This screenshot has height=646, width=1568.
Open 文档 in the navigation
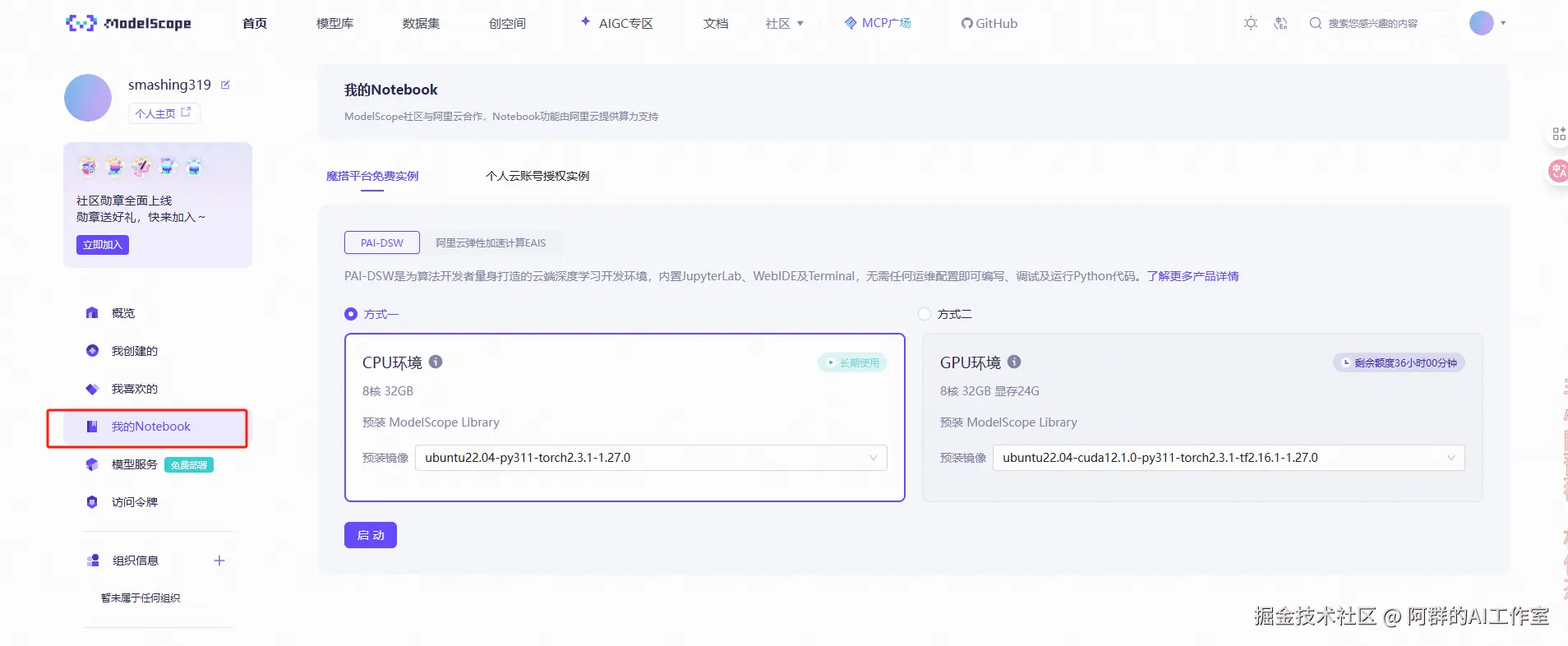[716, 24]
